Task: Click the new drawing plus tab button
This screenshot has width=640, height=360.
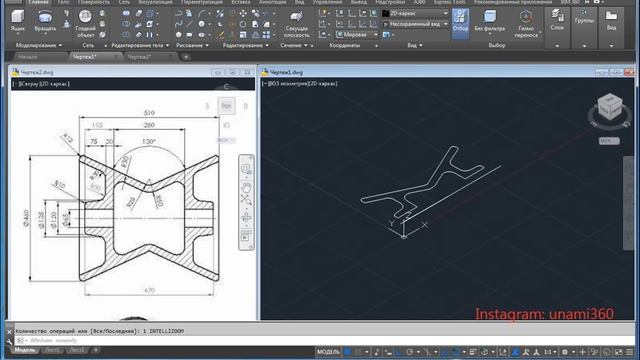Action: (x=186, y=57)
